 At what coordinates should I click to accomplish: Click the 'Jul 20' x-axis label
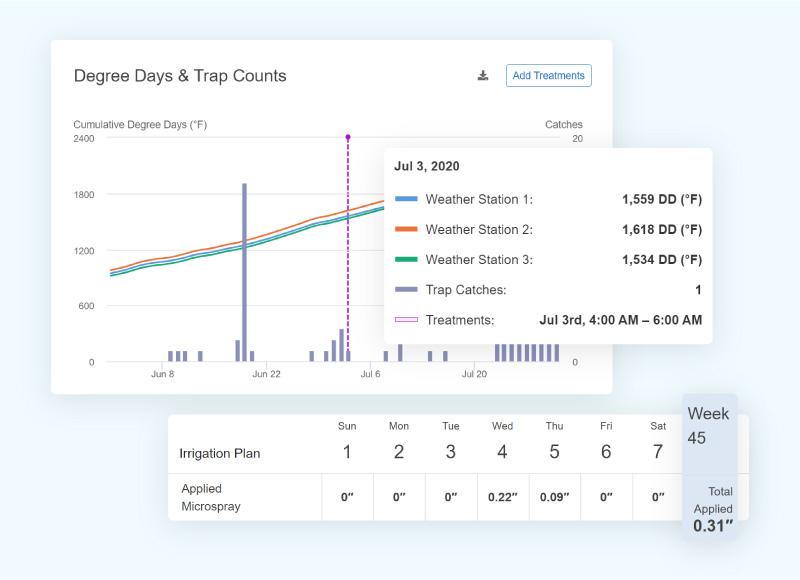(474, 374)
